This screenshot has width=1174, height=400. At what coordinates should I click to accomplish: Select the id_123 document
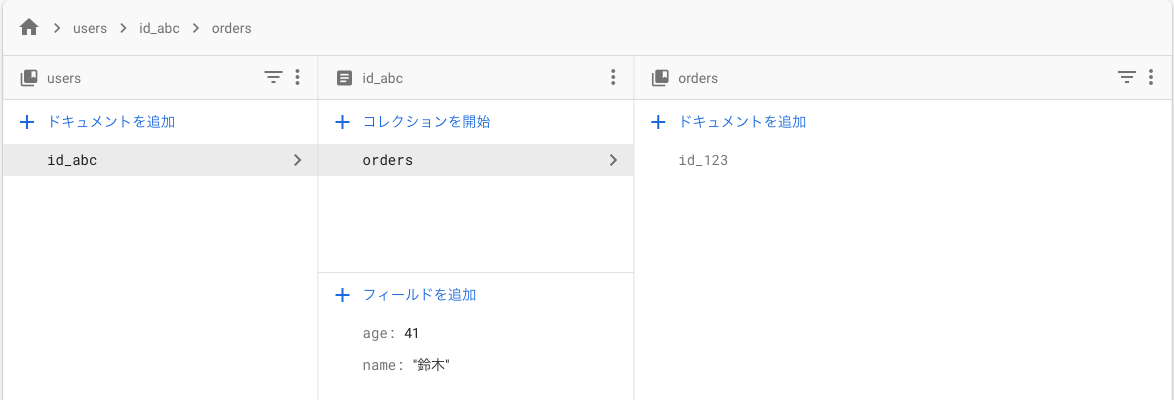703,160
